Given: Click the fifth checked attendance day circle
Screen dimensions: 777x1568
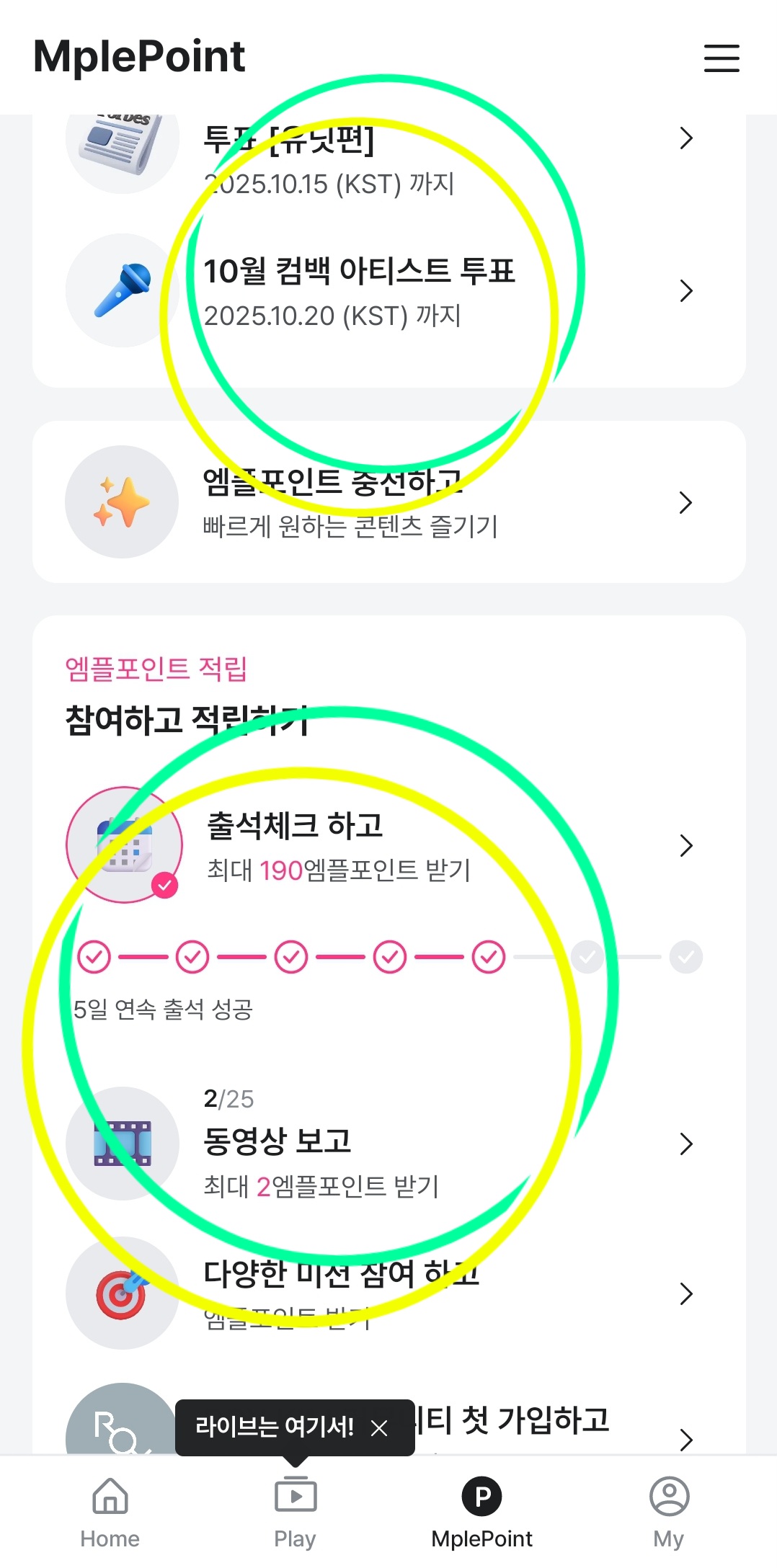Looking at the screenshot, I should coord(489,957).
